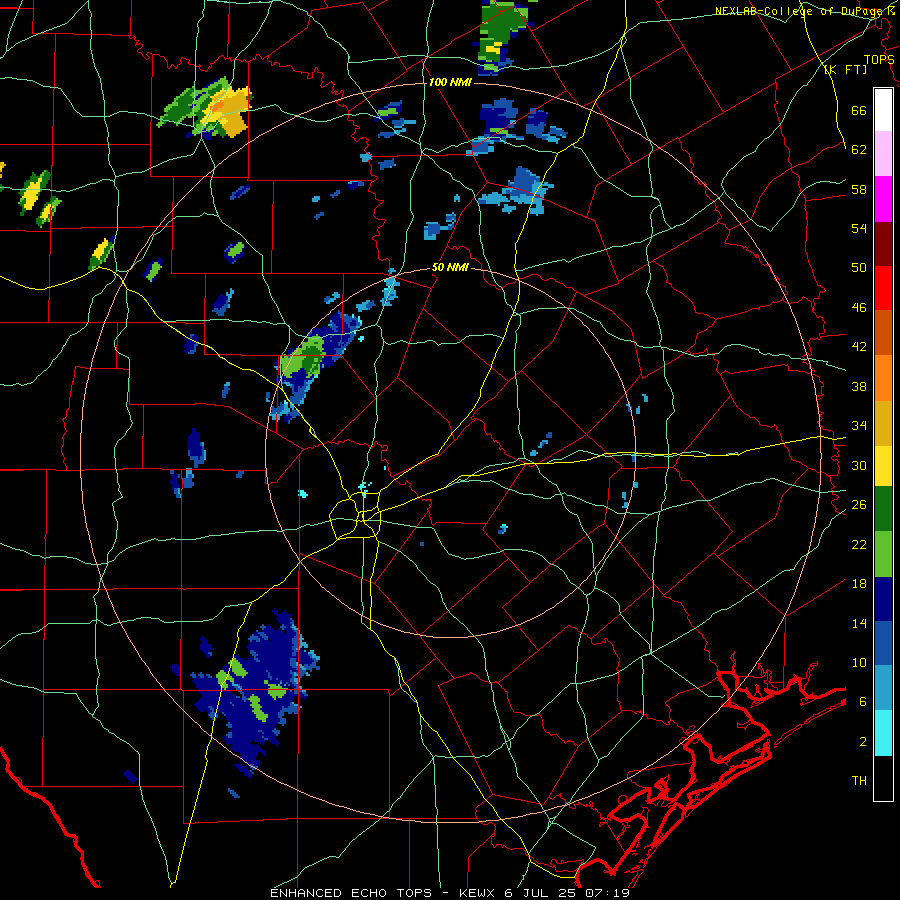Click the 100 NMI range ring label
The width and height of the screenshot is (900, 900).
click(x=450, y=82)
